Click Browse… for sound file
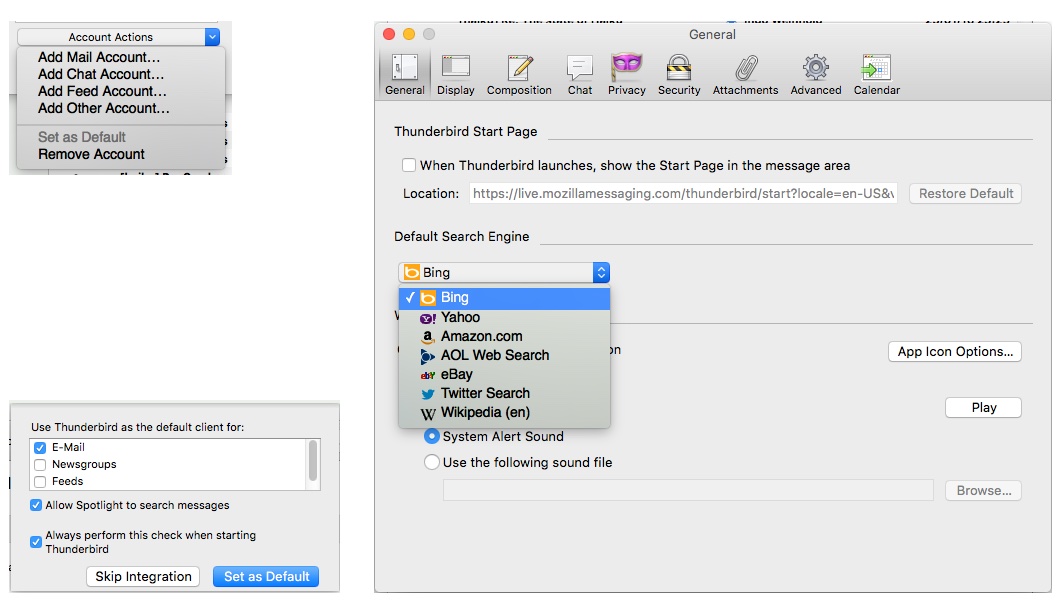 pos(984,491)
